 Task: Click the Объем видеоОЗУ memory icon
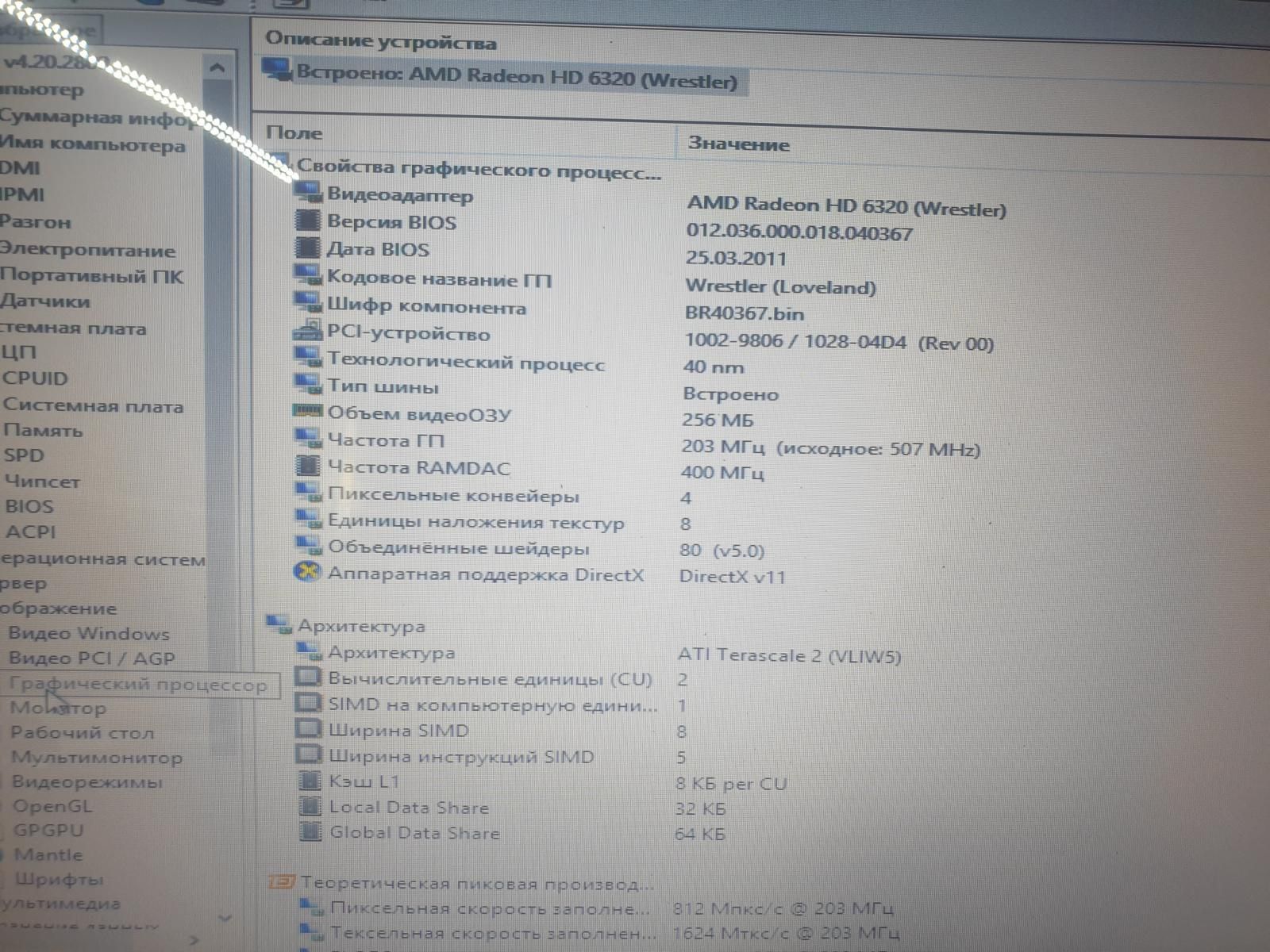[307, 411]
